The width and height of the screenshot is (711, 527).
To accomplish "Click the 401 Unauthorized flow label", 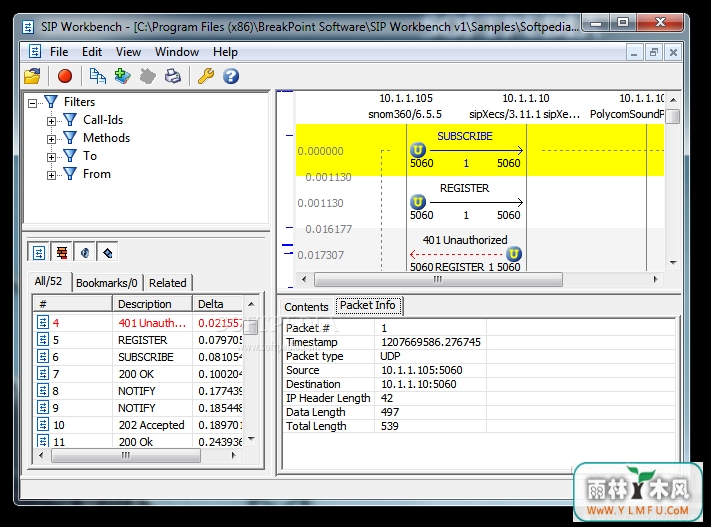I will tap(465, 240).
